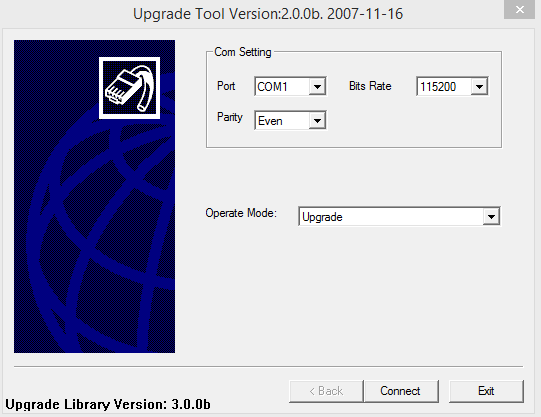The image size is (541, 417).
Task: Click the Com Setting group label
Action: click(x=243, y=52)
